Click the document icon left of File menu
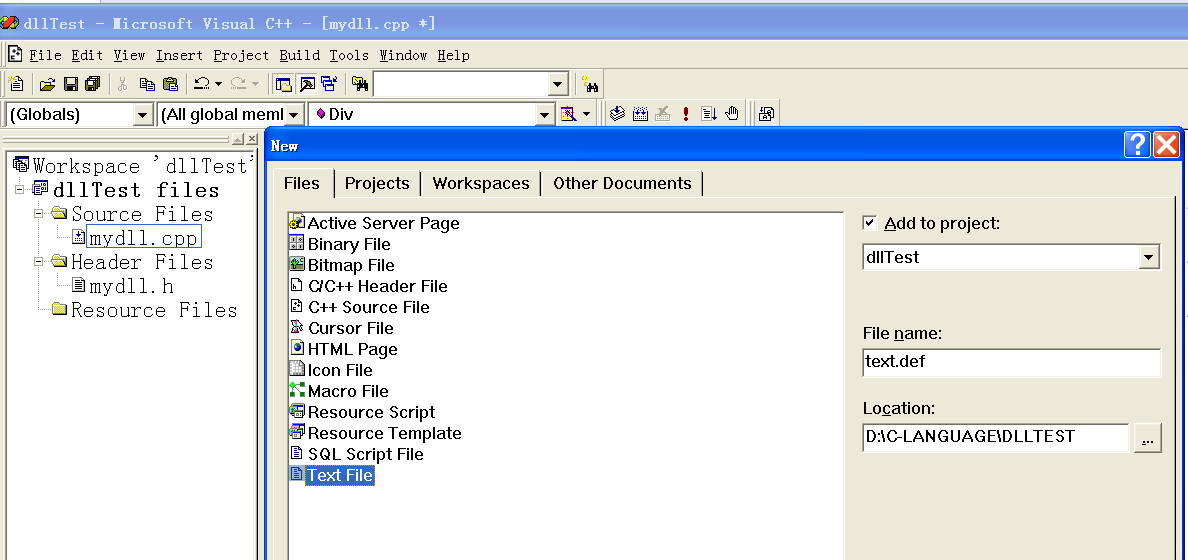Viewport: 1188px width, 560px height. tap(15, 55)
